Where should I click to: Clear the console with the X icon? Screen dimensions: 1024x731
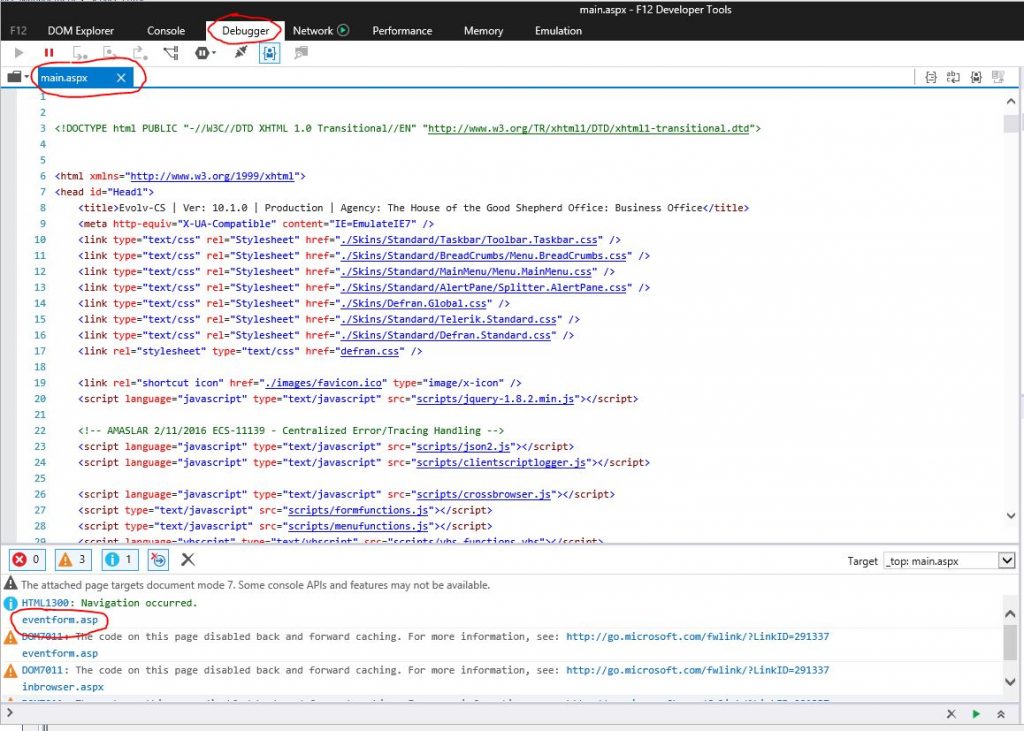(x=188, y=559)
